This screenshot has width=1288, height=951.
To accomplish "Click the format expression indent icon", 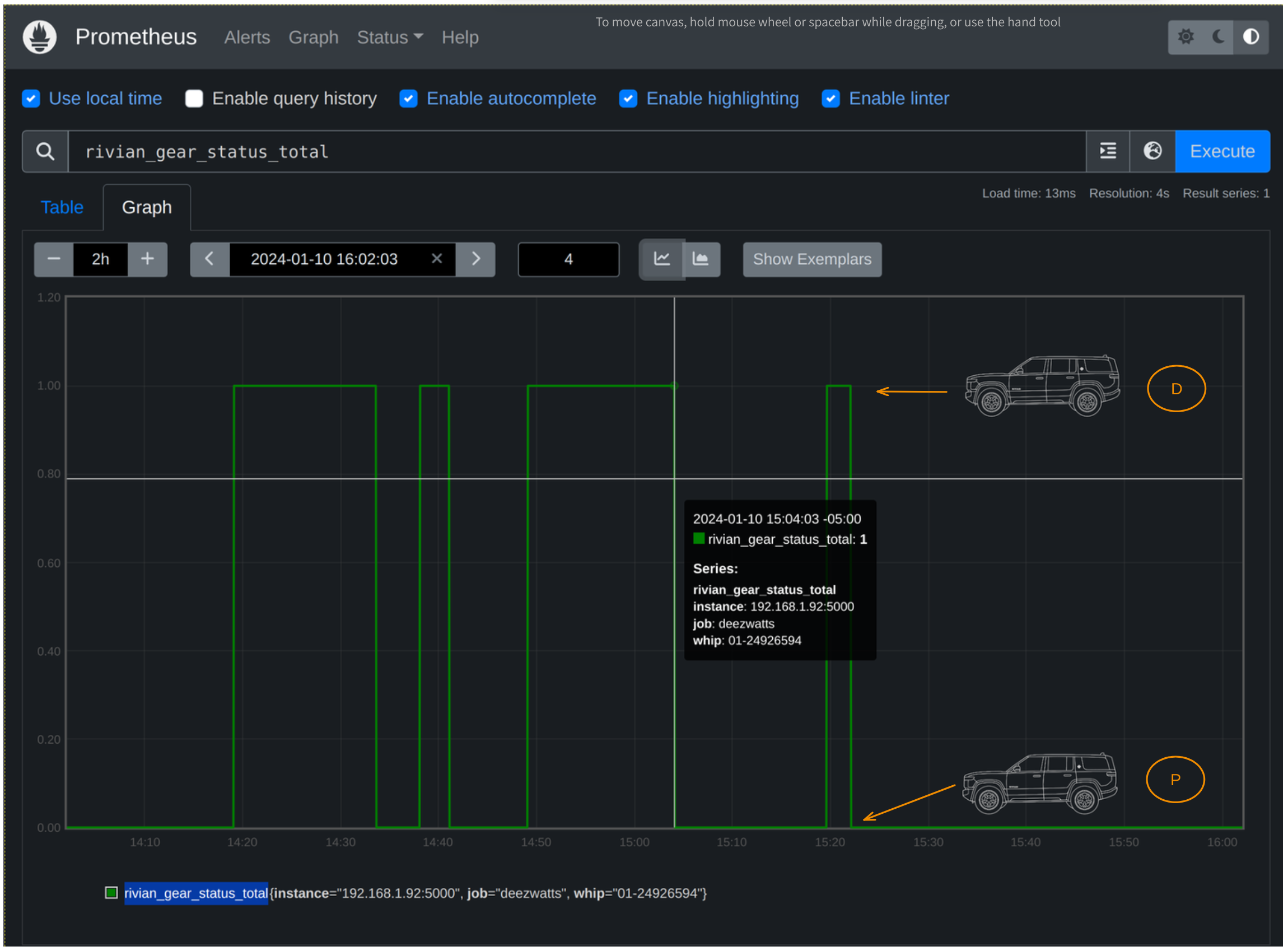I will (1108, 151).
